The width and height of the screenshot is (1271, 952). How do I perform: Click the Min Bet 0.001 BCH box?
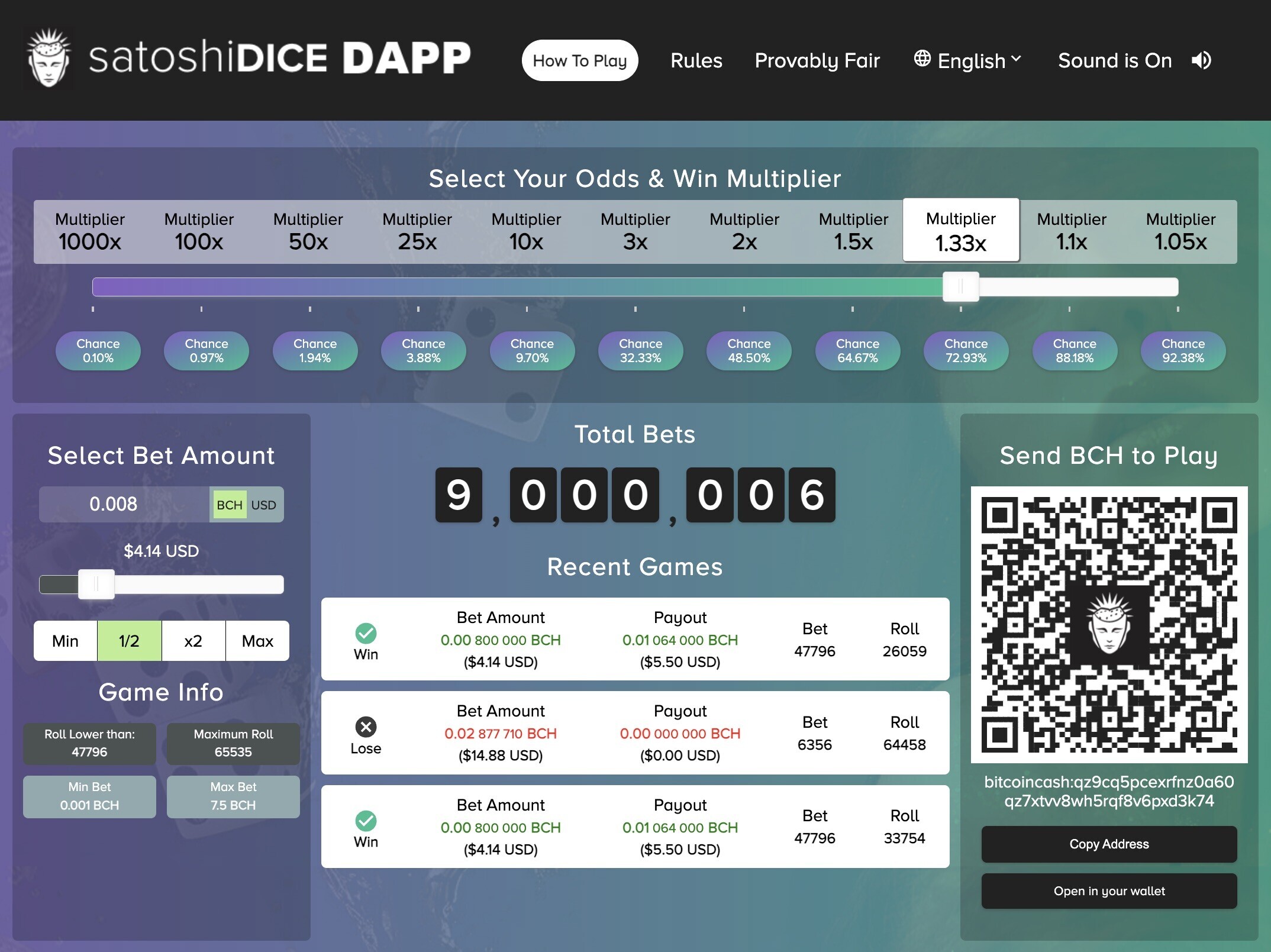tap(89, 796)
